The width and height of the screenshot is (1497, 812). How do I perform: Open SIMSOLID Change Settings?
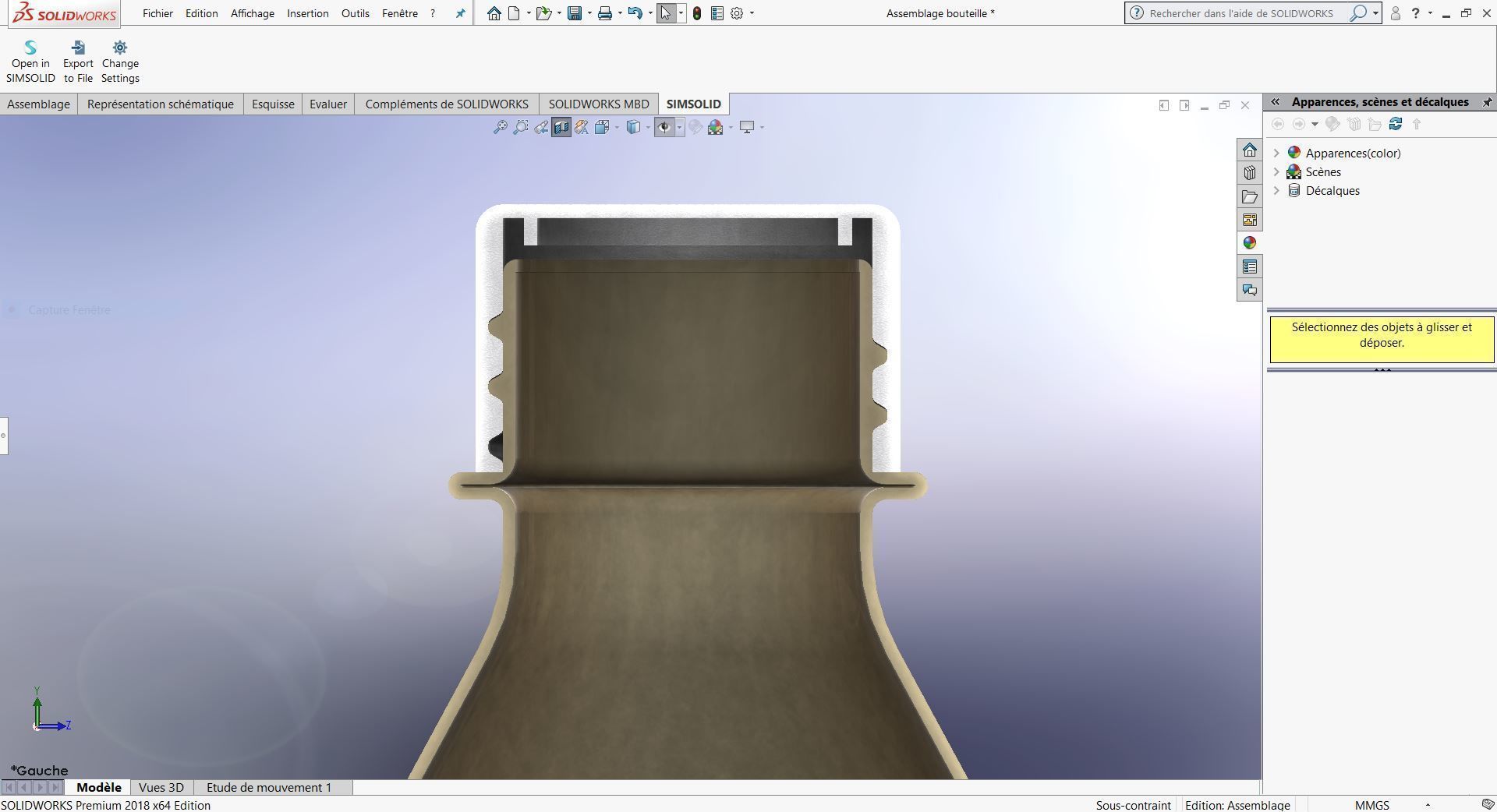tap(120, 62)
